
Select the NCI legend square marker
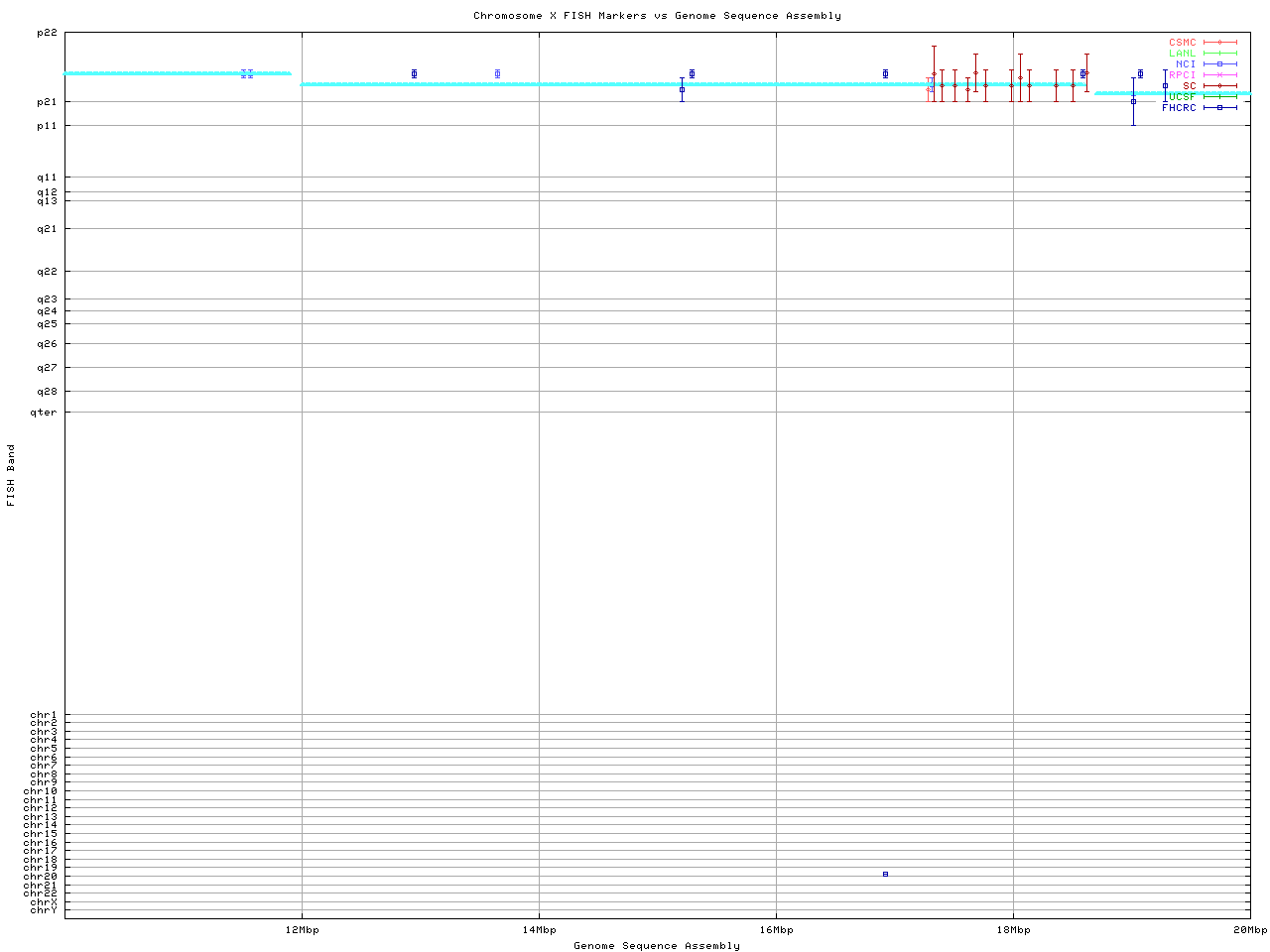point(1219,64)
